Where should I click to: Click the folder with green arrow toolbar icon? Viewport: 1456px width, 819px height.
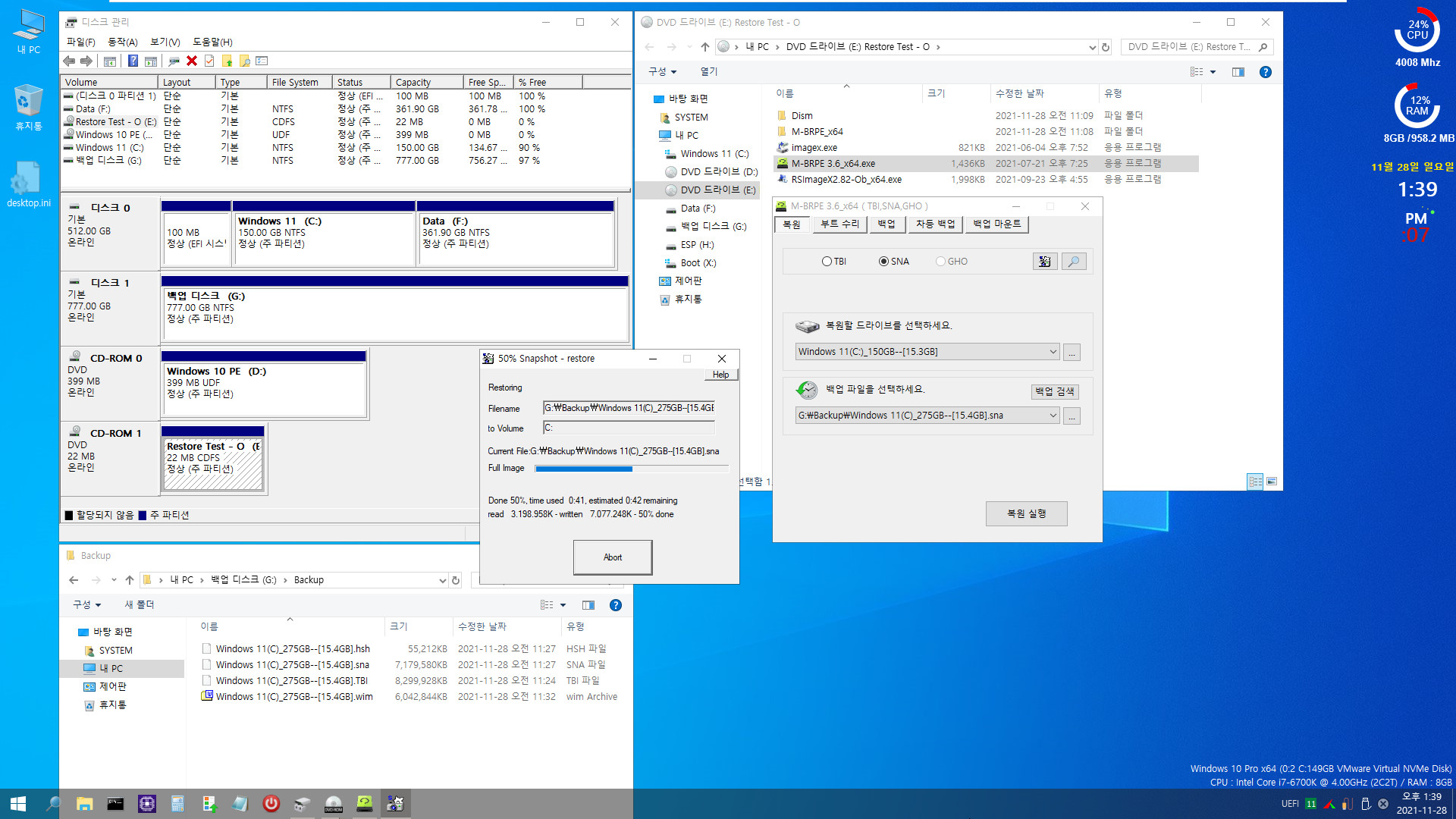(227, 61)
